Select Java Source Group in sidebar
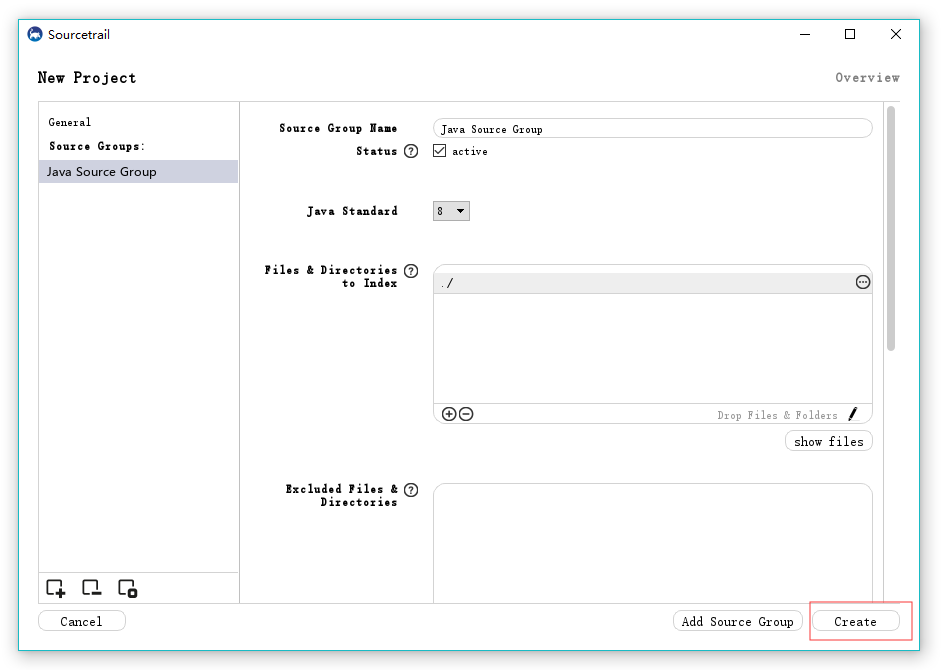The height and width of the screenshot is (670, 942). pyautogui.click(x=138, y=171)
